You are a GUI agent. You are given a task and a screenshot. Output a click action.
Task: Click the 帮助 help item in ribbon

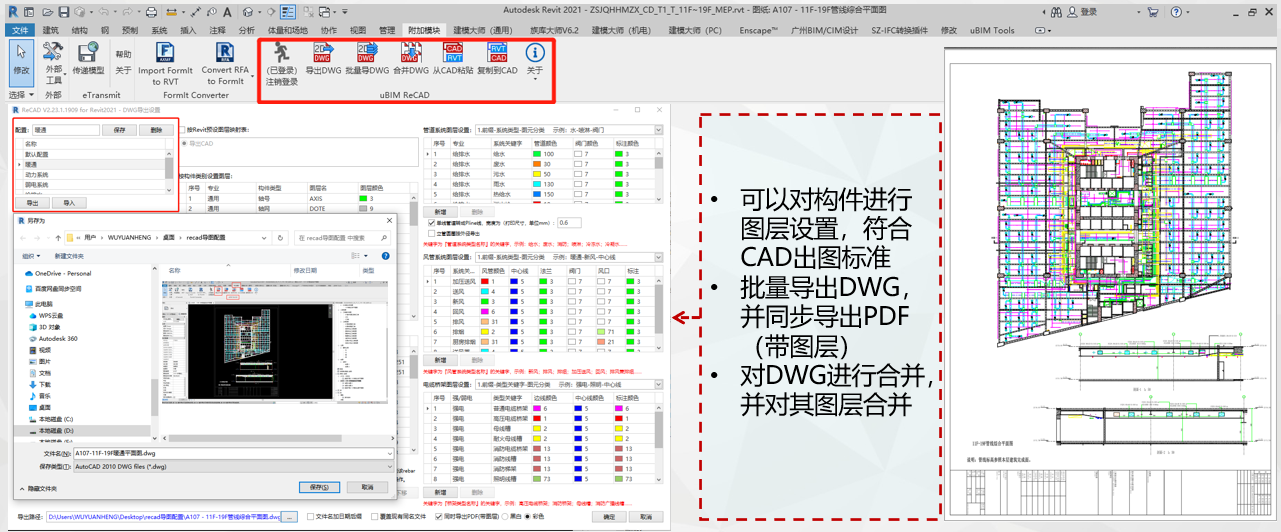[123, 54]
